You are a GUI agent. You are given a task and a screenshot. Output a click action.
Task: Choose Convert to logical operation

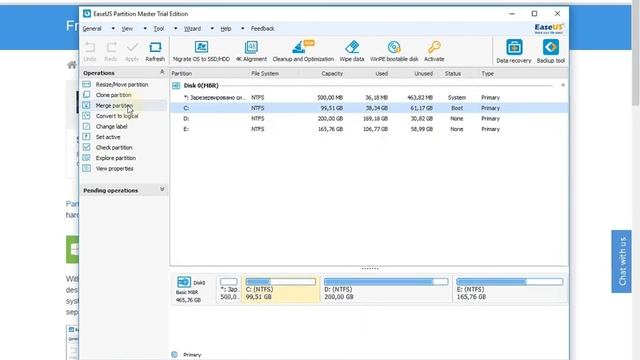coord(117,116)
